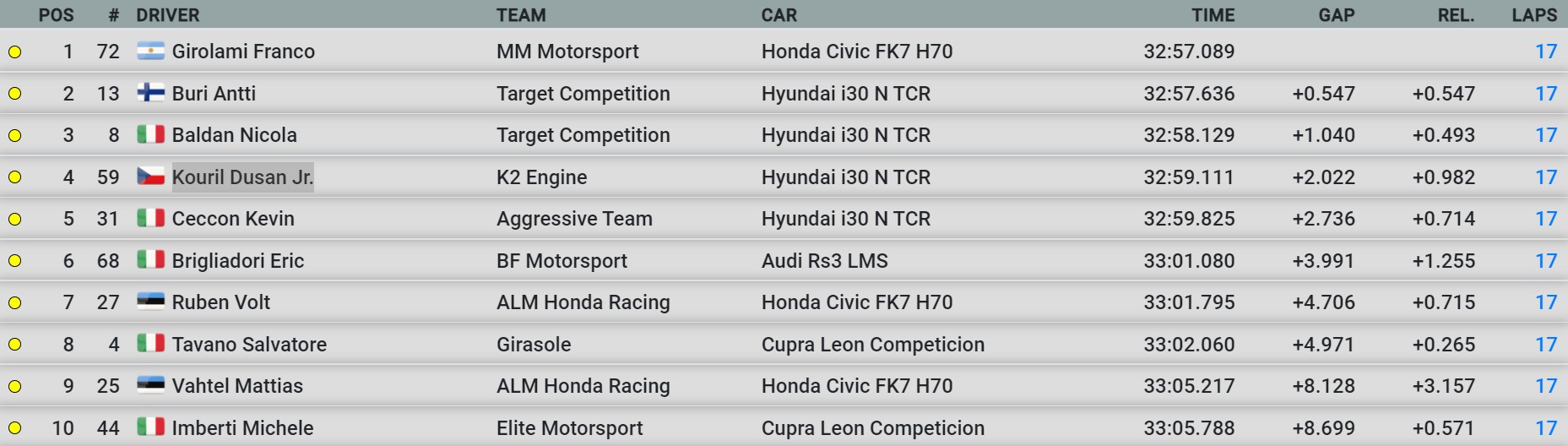Click the yellow status dot in Imberti Michele row
Screen dimensions: 1568x446
(x=14, y=428)
